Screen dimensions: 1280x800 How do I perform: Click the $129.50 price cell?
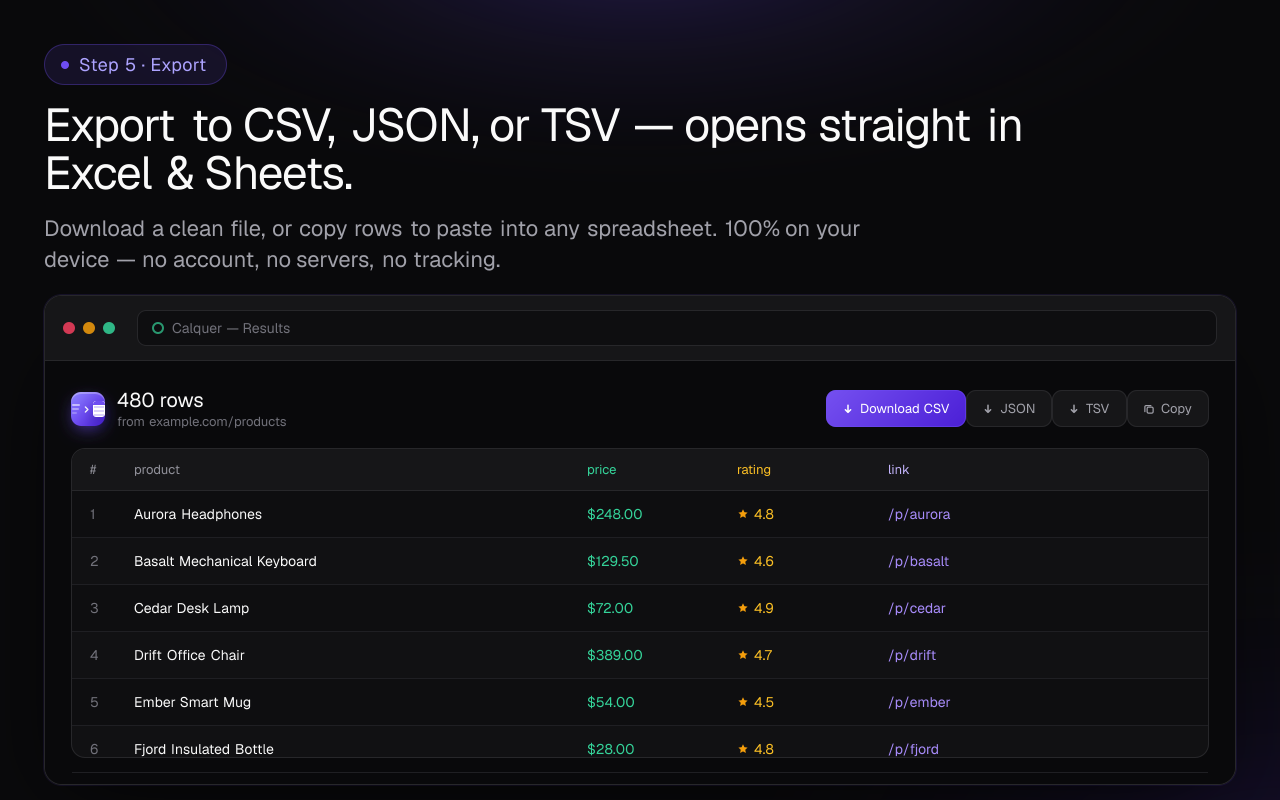tap(613, 561)
